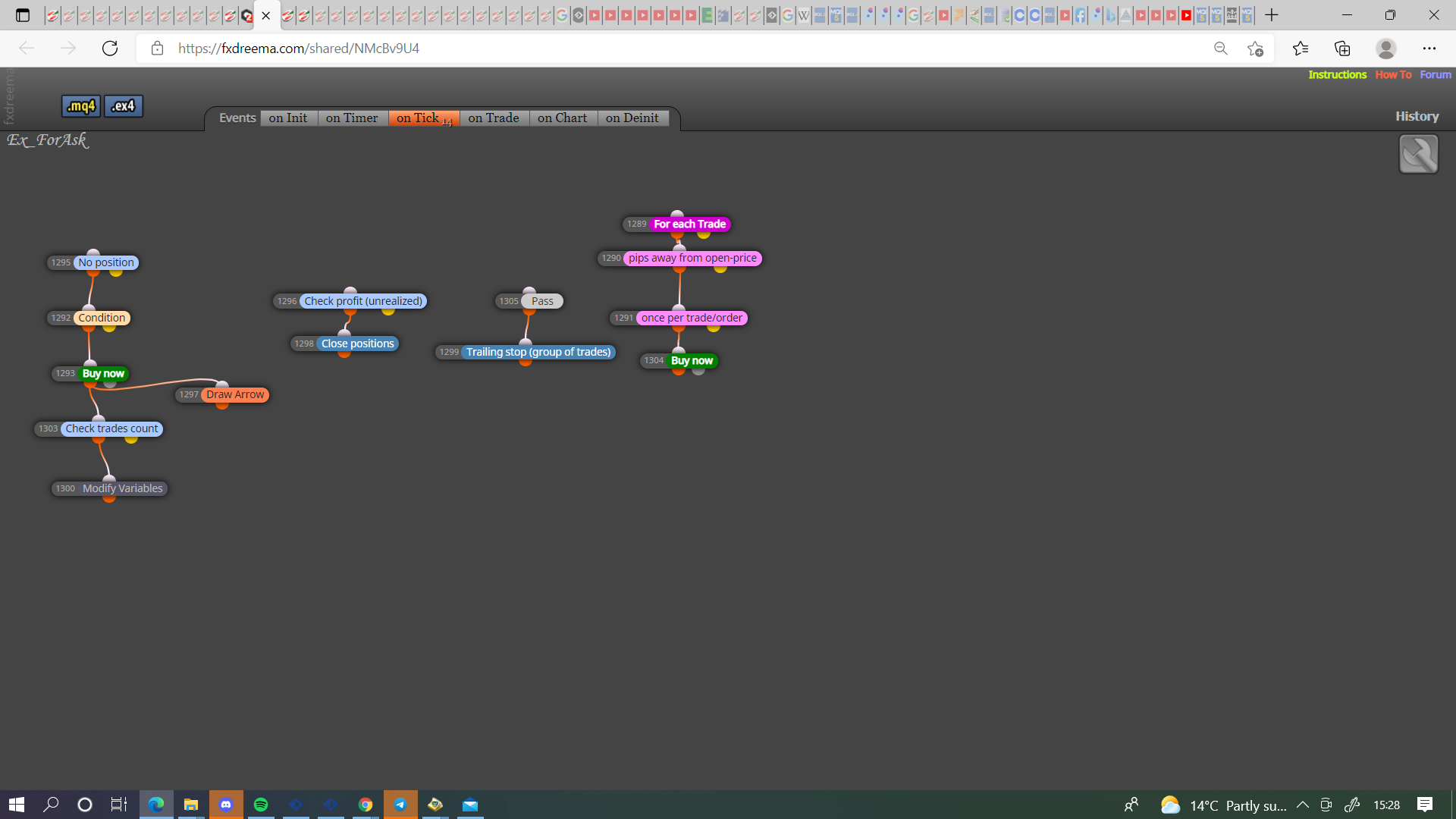Switch to the on Deinit tab

click(632, 118)
